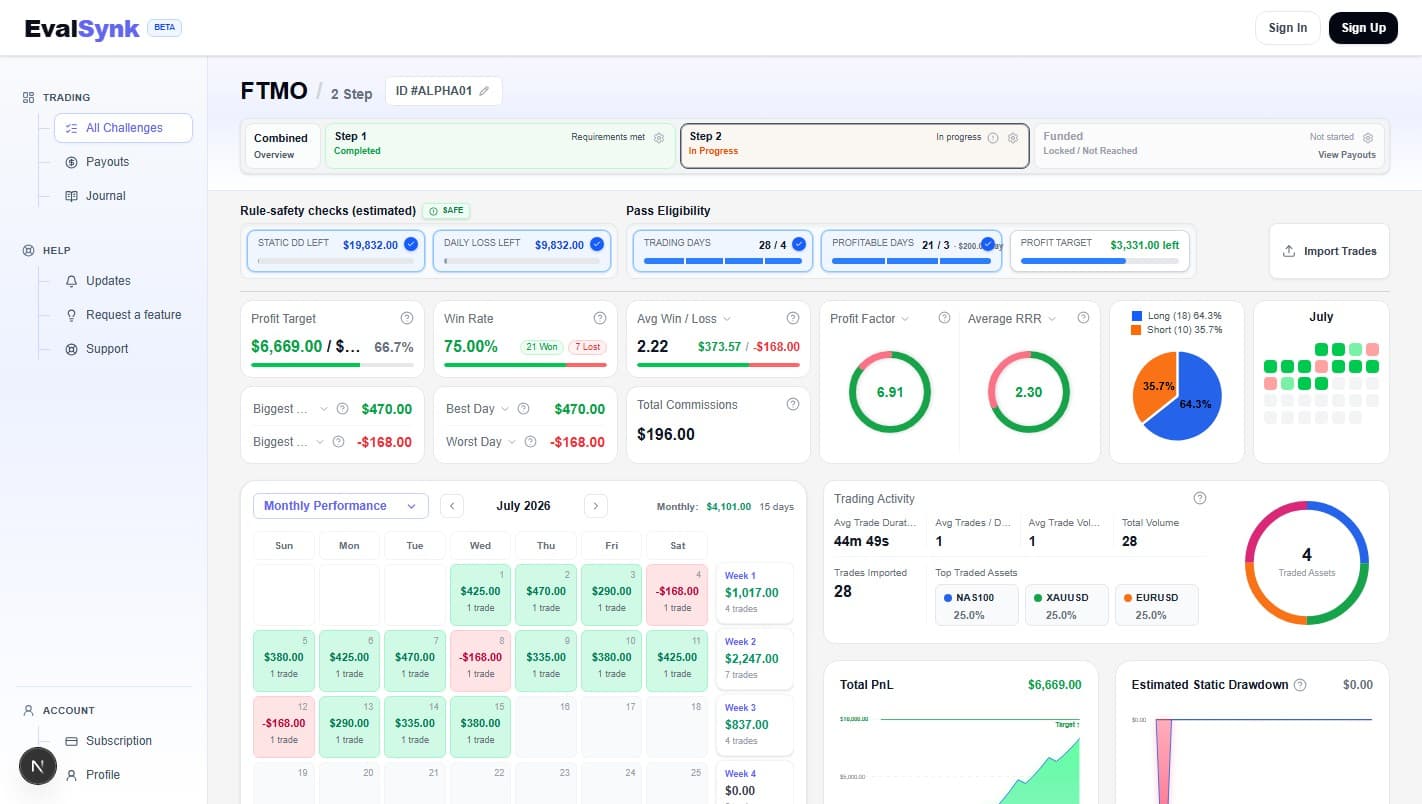1422x804 pixels.
Task: Click Import Trades button
Action: [1329, 251]
